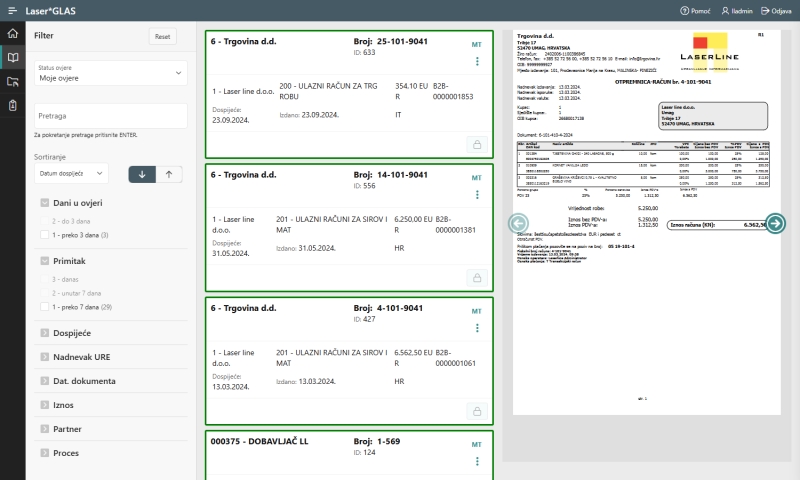Viewport: 800px width, 480px height.
Task: Open the hamburger menu next to Laser*GLAS
Action: (x=12, y=11)
